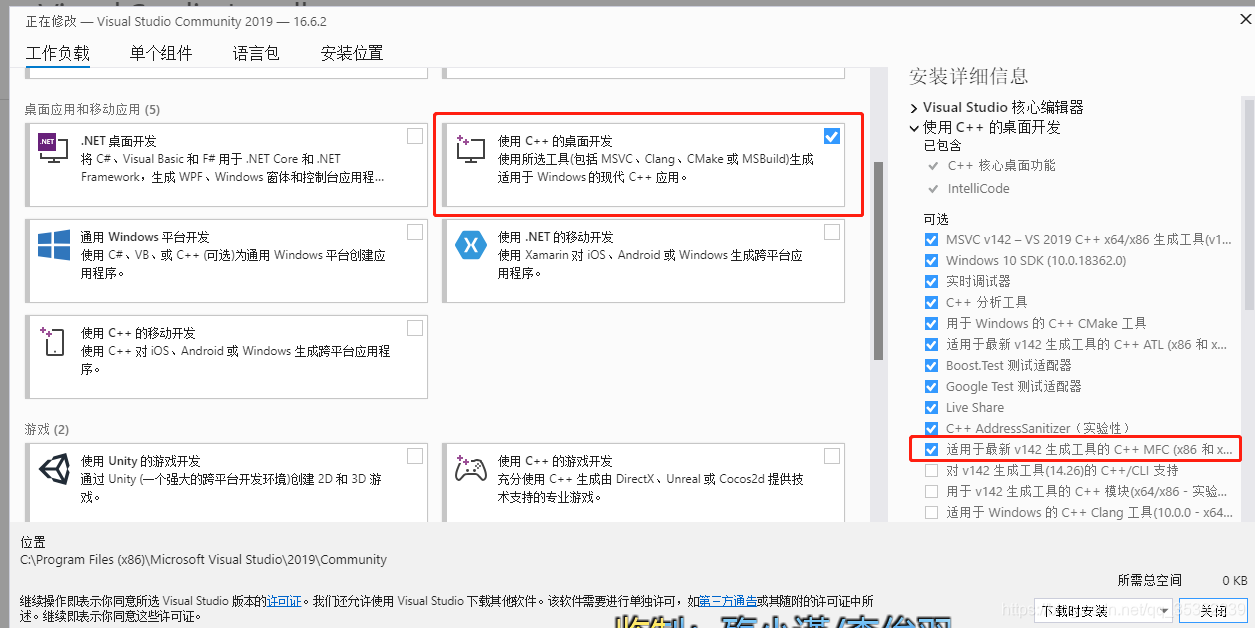Open the 第三方通告 link
This screenshot has height=628, width=1255.
click(727, 601)
